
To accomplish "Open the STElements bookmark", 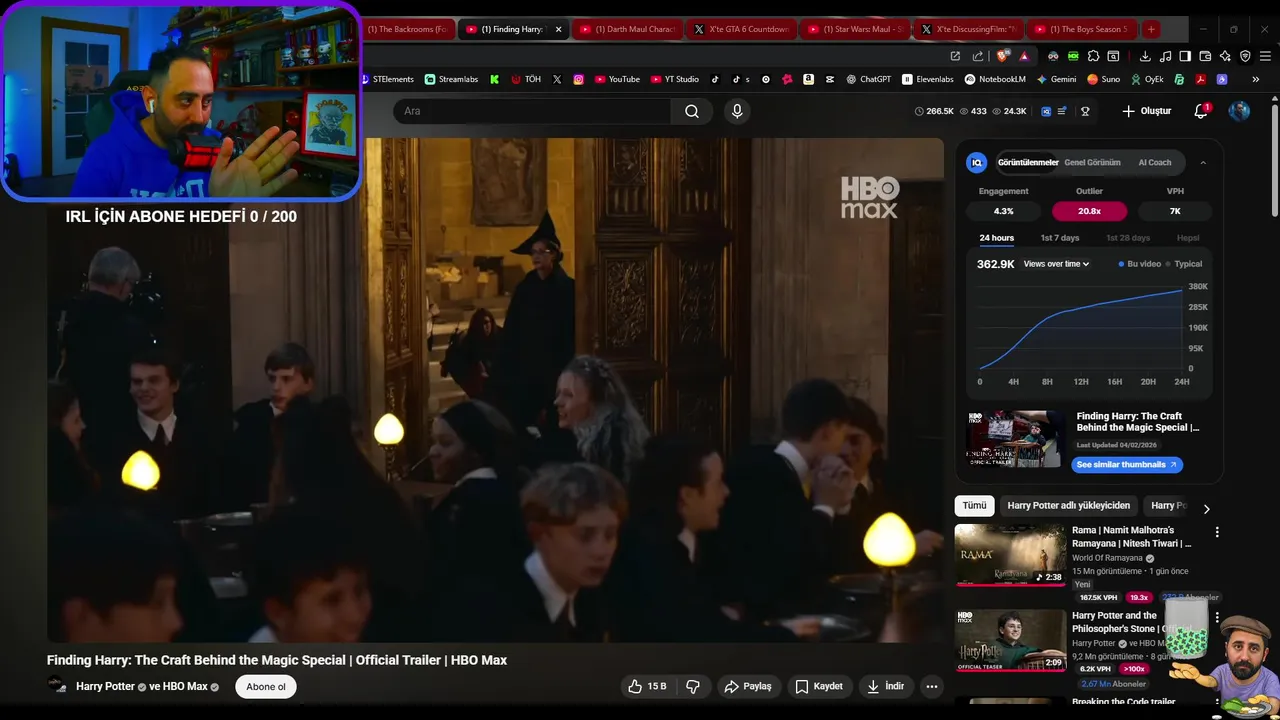I will pyautogui.click(x=386, y=79).
